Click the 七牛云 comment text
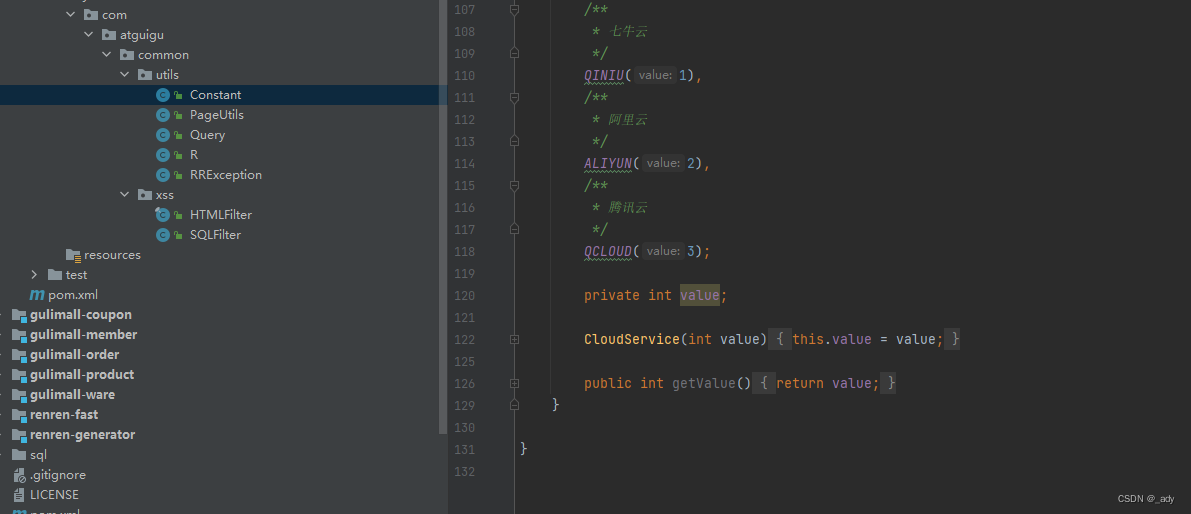Screen dimensions: 1191x514 (x=629, y=32)
